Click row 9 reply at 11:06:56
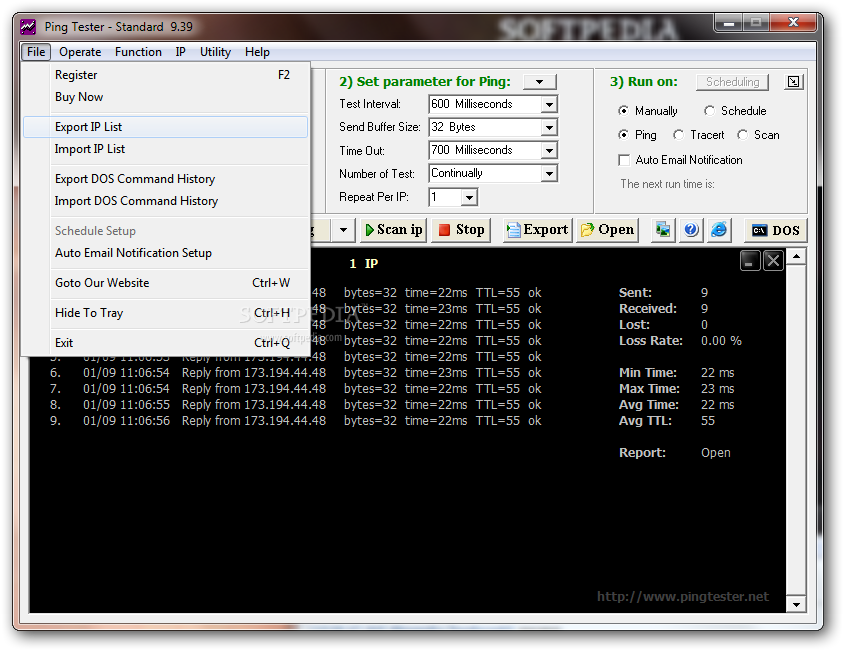The height and width of the screenshot is (651, 844). [296, 421]
